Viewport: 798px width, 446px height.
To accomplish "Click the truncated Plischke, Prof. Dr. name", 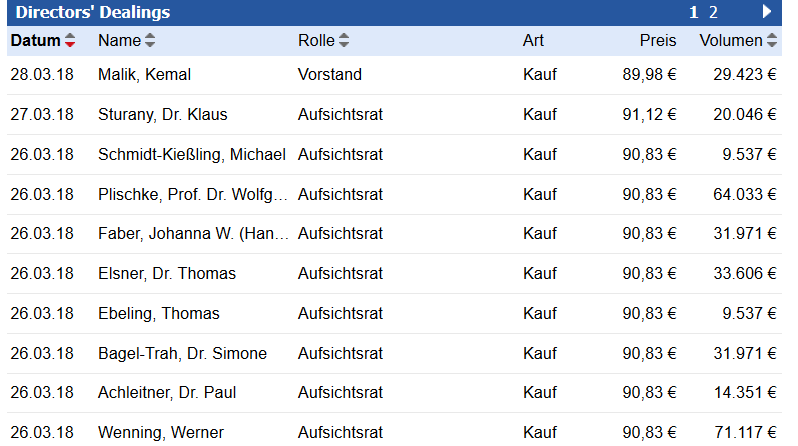I will [x=193, y=194].
